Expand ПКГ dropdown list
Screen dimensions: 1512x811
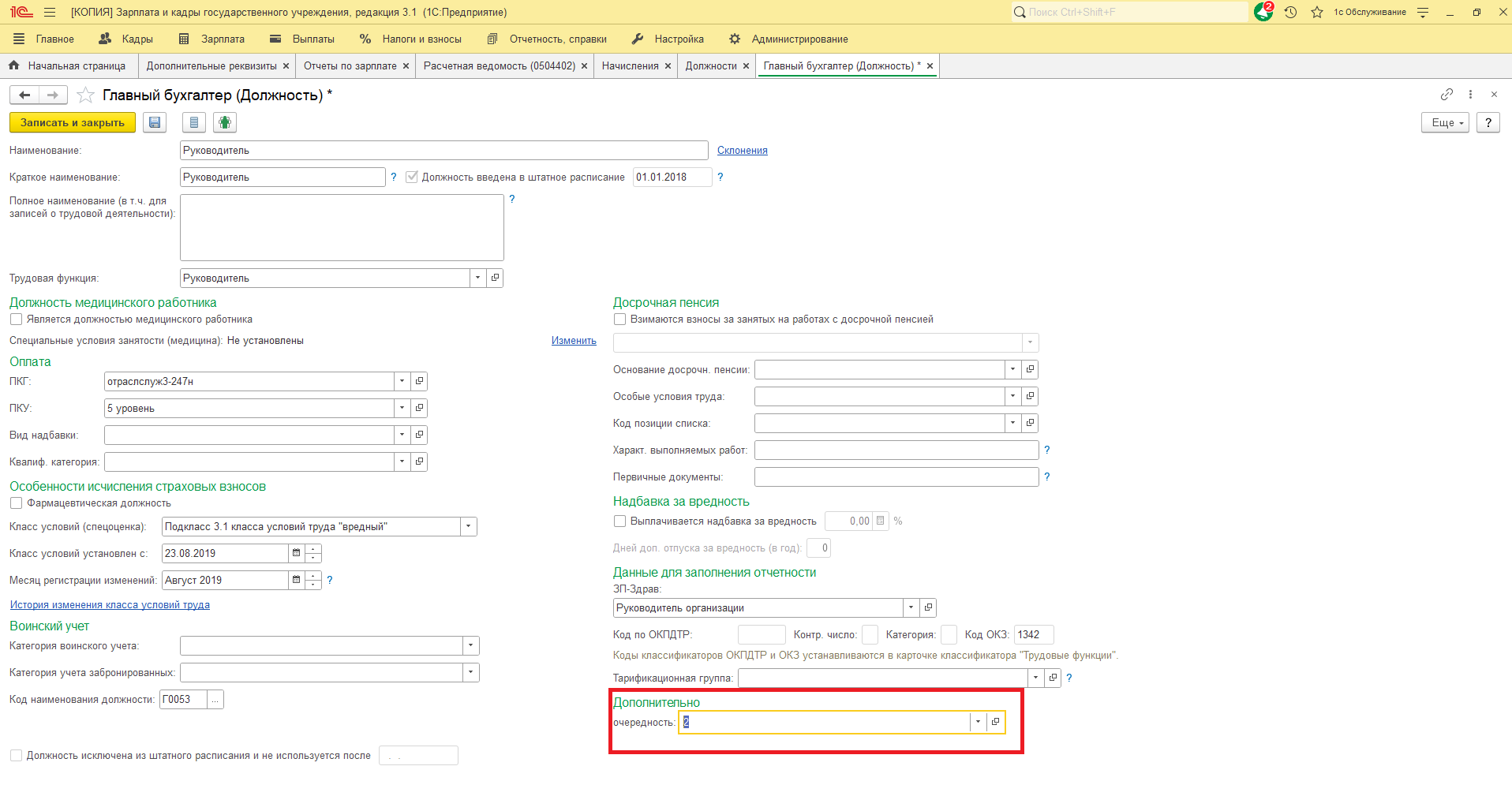pyautogui.click(x=402, y=381)
